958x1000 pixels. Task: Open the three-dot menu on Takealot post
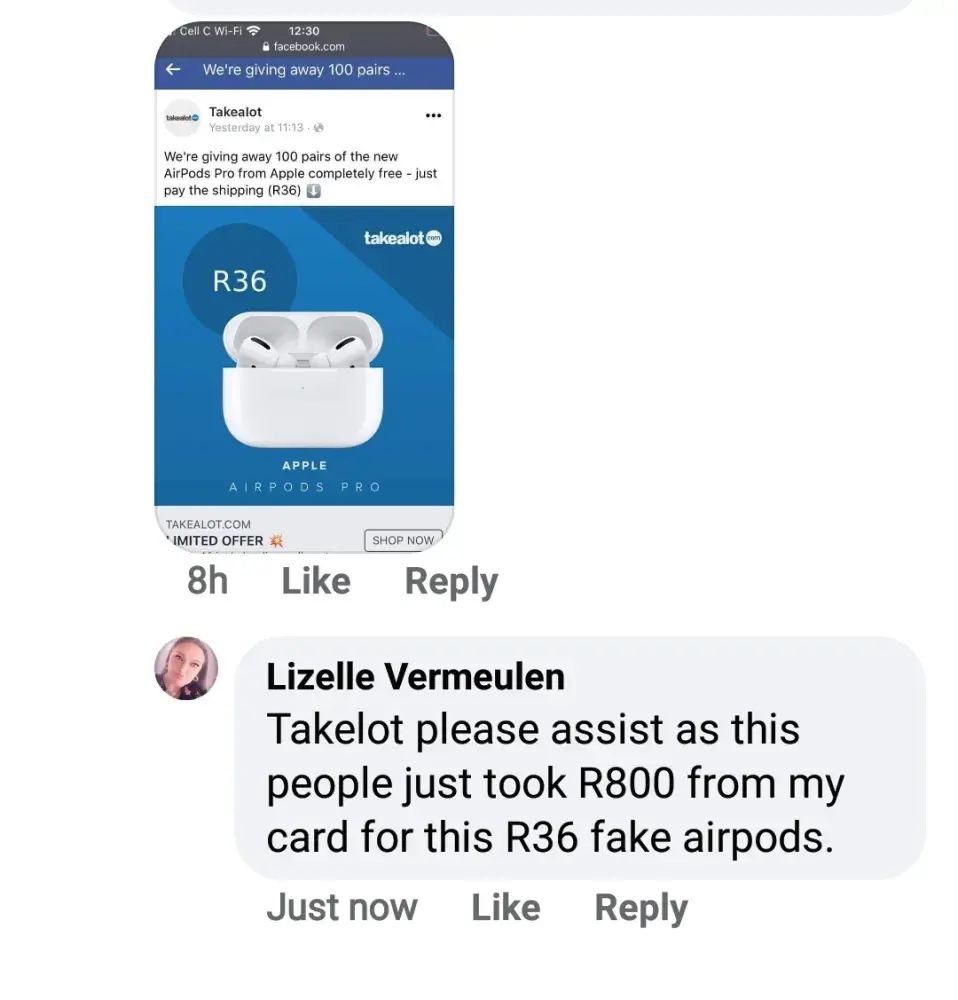coord(433,115)
